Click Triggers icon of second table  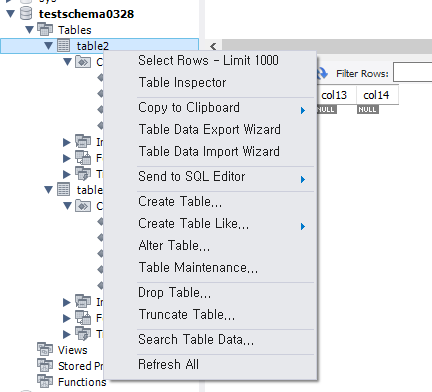pyautogui.click(x=83, y=333)
